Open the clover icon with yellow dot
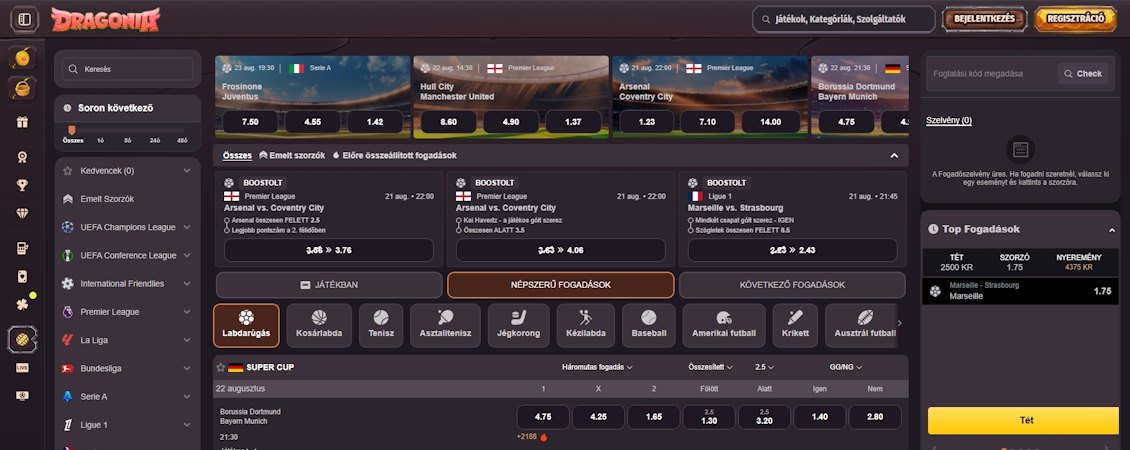Image resolution: width=1130 pixels, height=450 pixels. pyautogui.click(x=24, y=304)
